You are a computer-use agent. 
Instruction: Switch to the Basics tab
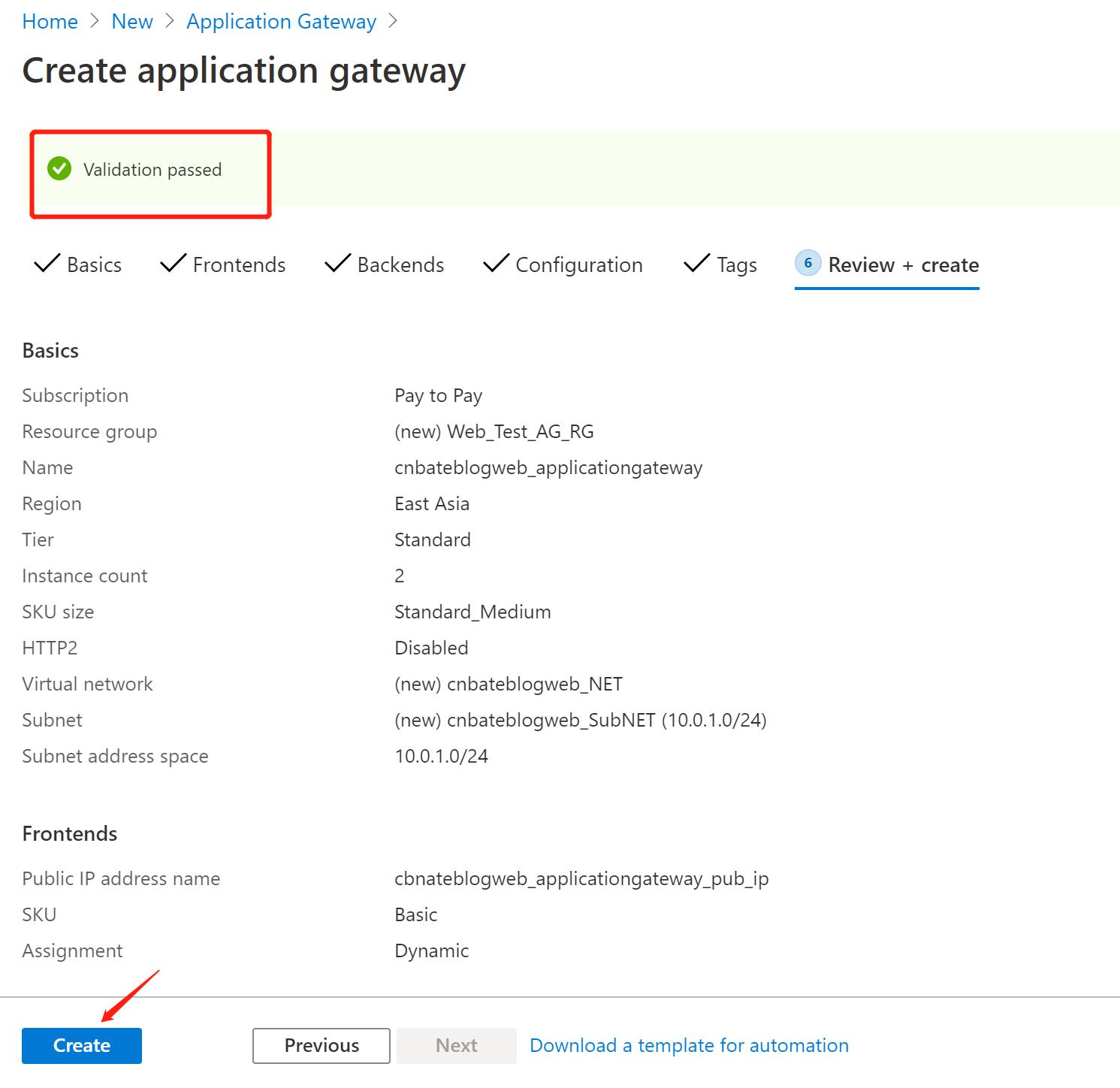coord(93,264)
